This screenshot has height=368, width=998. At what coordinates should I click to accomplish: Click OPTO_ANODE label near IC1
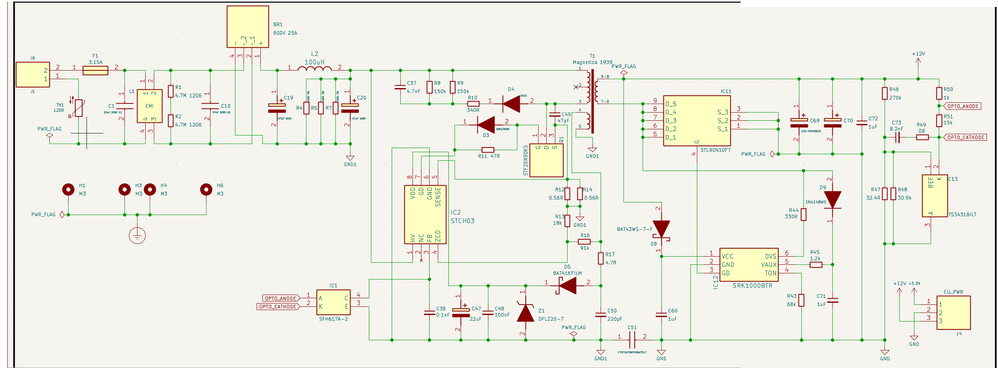click(x=280, y=297)
